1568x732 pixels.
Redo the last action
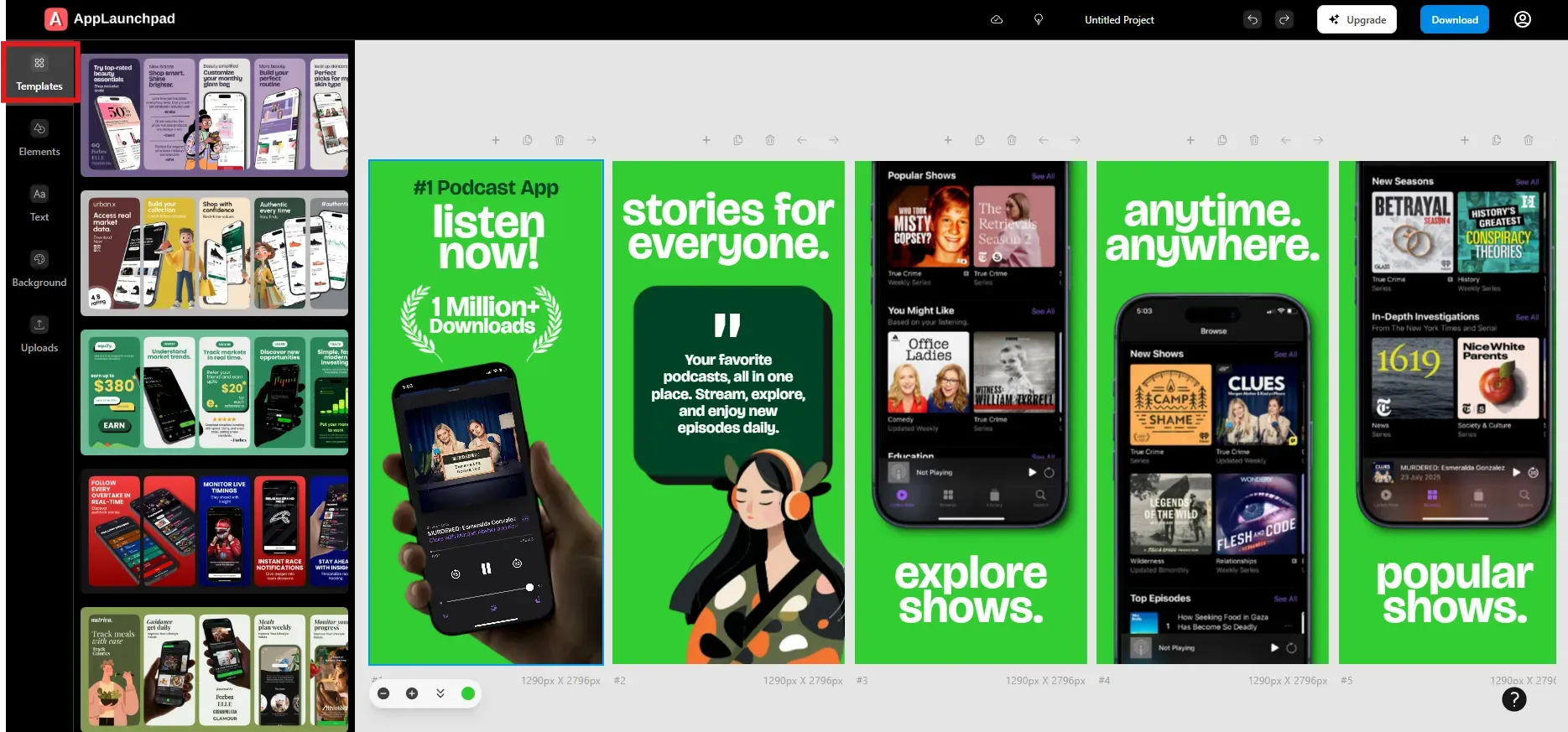click(1284, 19)
